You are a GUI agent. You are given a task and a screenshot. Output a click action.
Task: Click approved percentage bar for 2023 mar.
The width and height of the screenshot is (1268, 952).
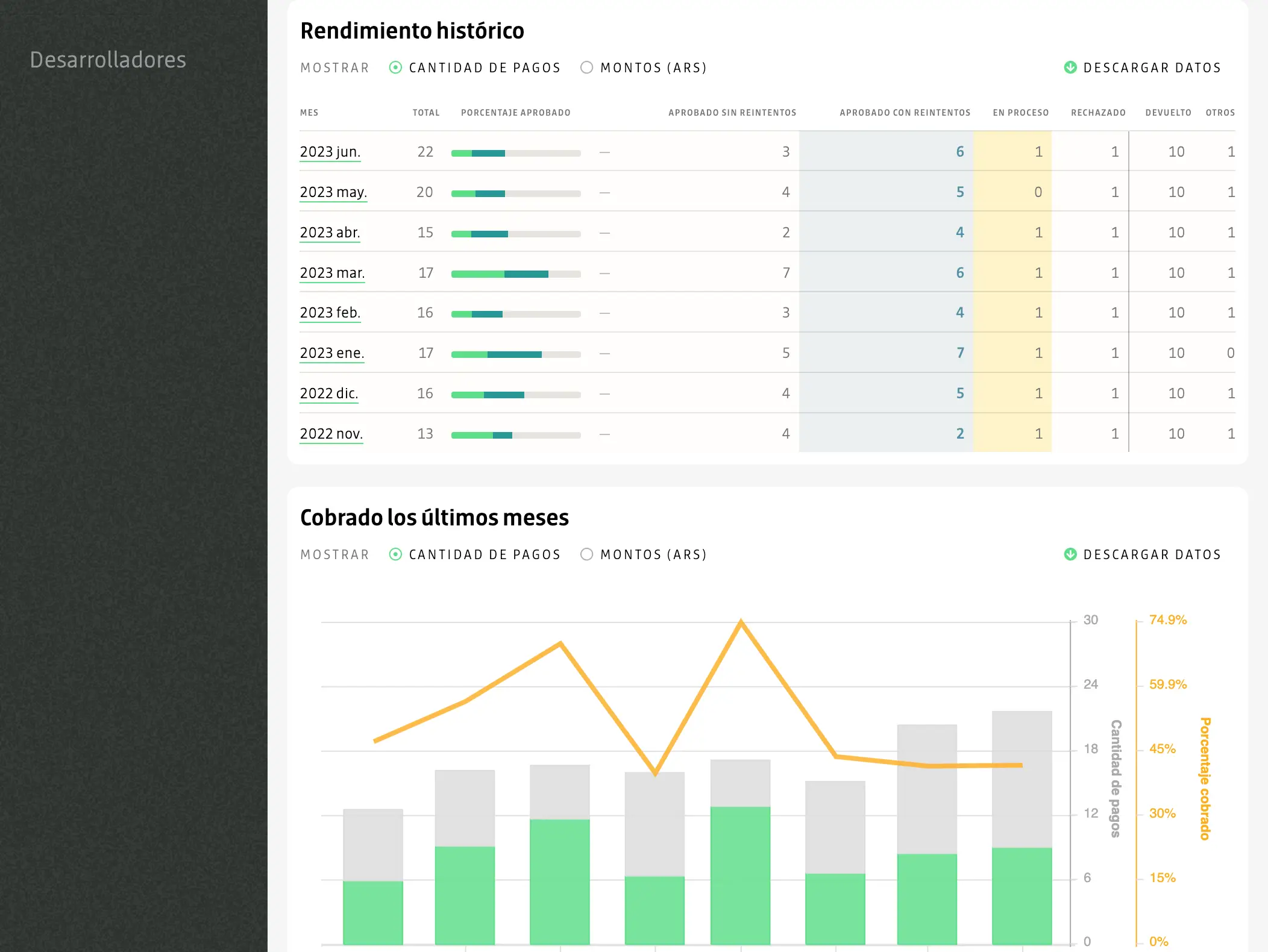point(515,274)
